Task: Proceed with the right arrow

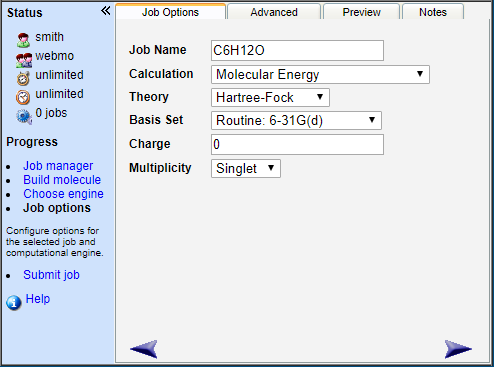Action: [458, 349]
